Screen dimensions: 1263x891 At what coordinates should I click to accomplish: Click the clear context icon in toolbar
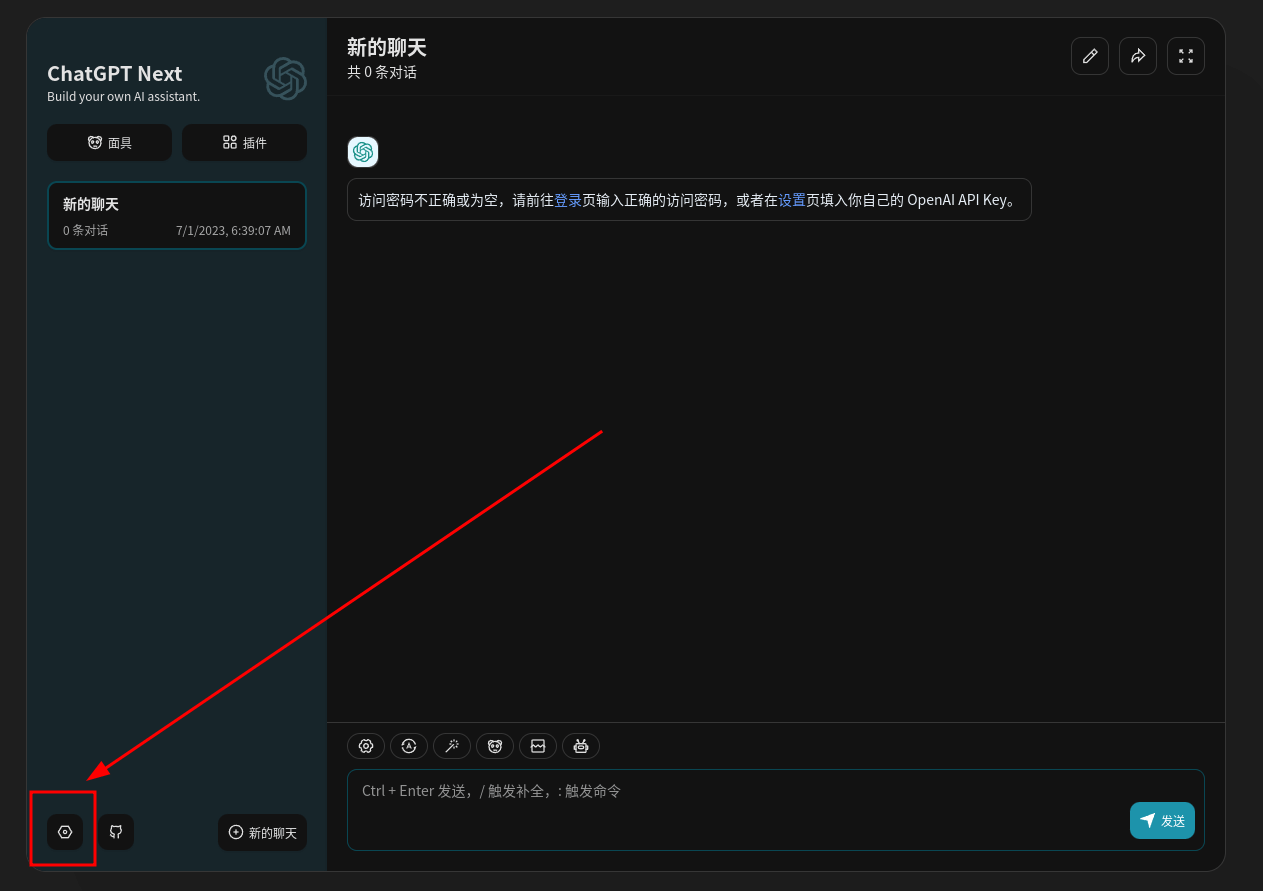(538, 745)
